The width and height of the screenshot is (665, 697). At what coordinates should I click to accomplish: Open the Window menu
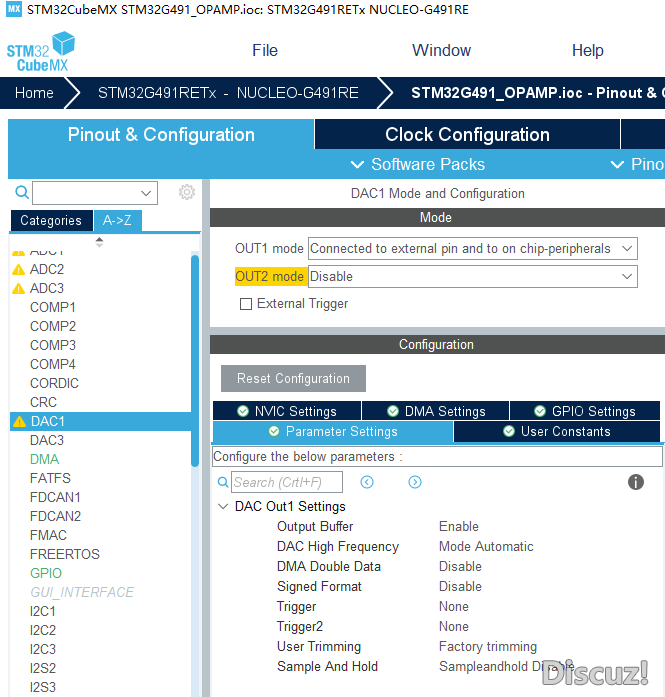click(x=441, y=50)
